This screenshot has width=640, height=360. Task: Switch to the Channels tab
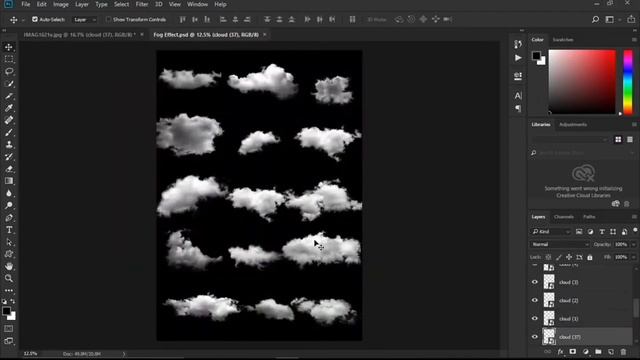[x=564, y=217]
